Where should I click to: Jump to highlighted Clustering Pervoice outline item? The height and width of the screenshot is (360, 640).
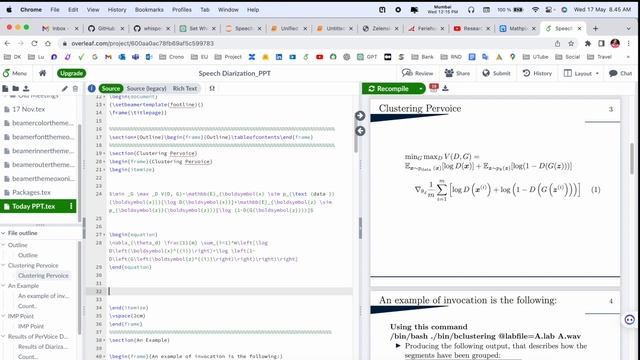click(43, 276)
